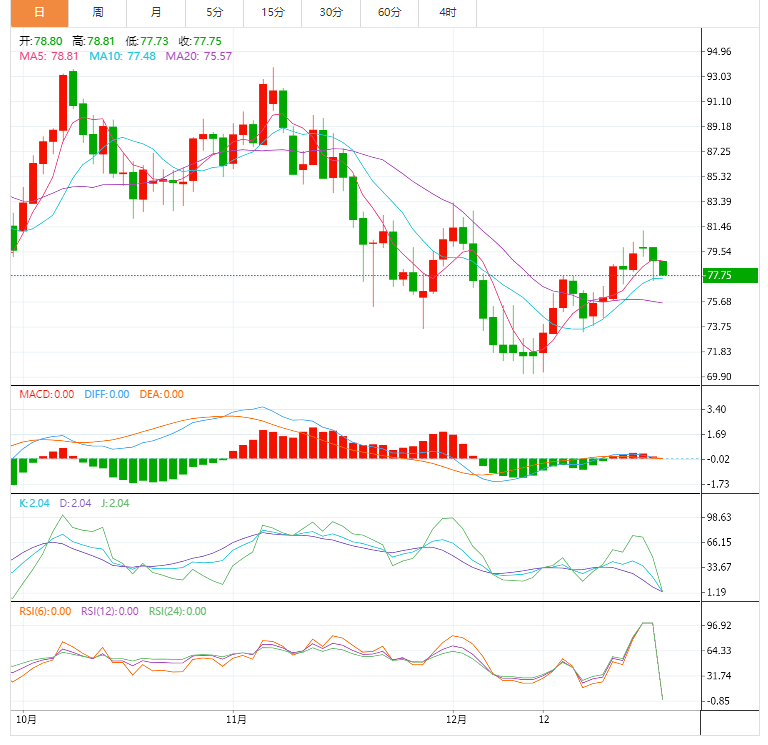This screenshot has width=768, height=745.
Task: Open the 15分 interval tab
Action: click(x=273, y=13)
